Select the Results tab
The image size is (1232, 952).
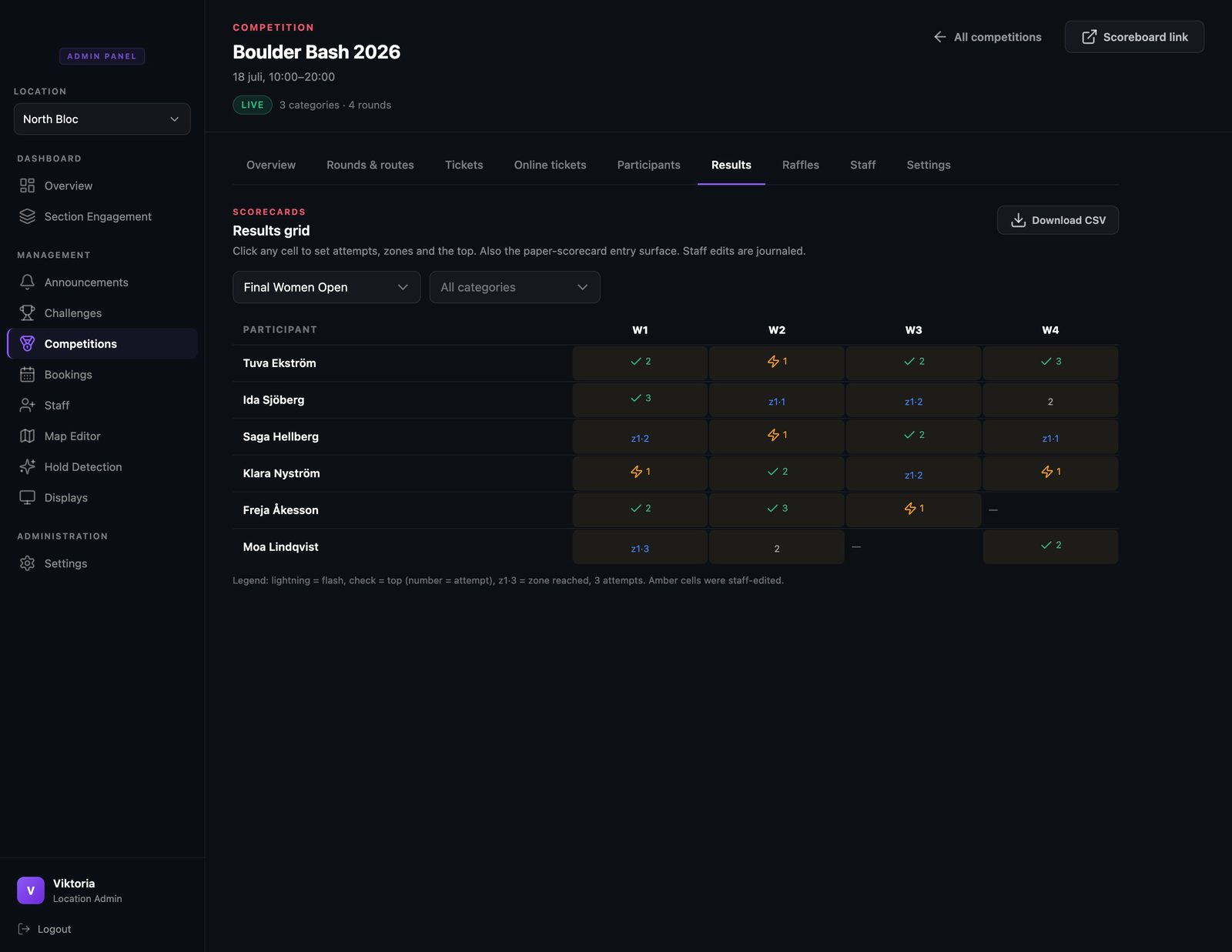731,165
